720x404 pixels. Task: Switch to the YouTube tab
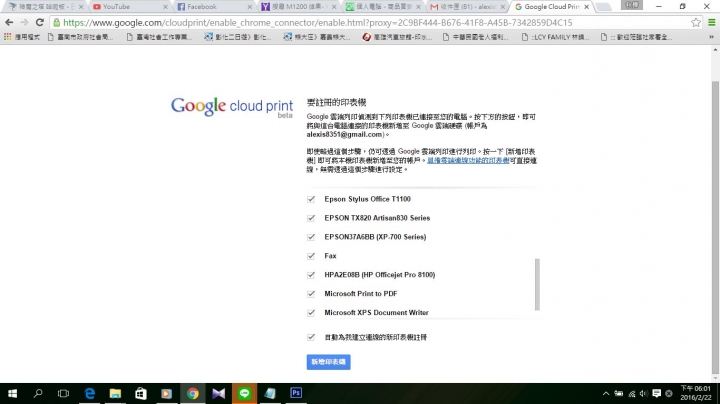pos(129,6)
